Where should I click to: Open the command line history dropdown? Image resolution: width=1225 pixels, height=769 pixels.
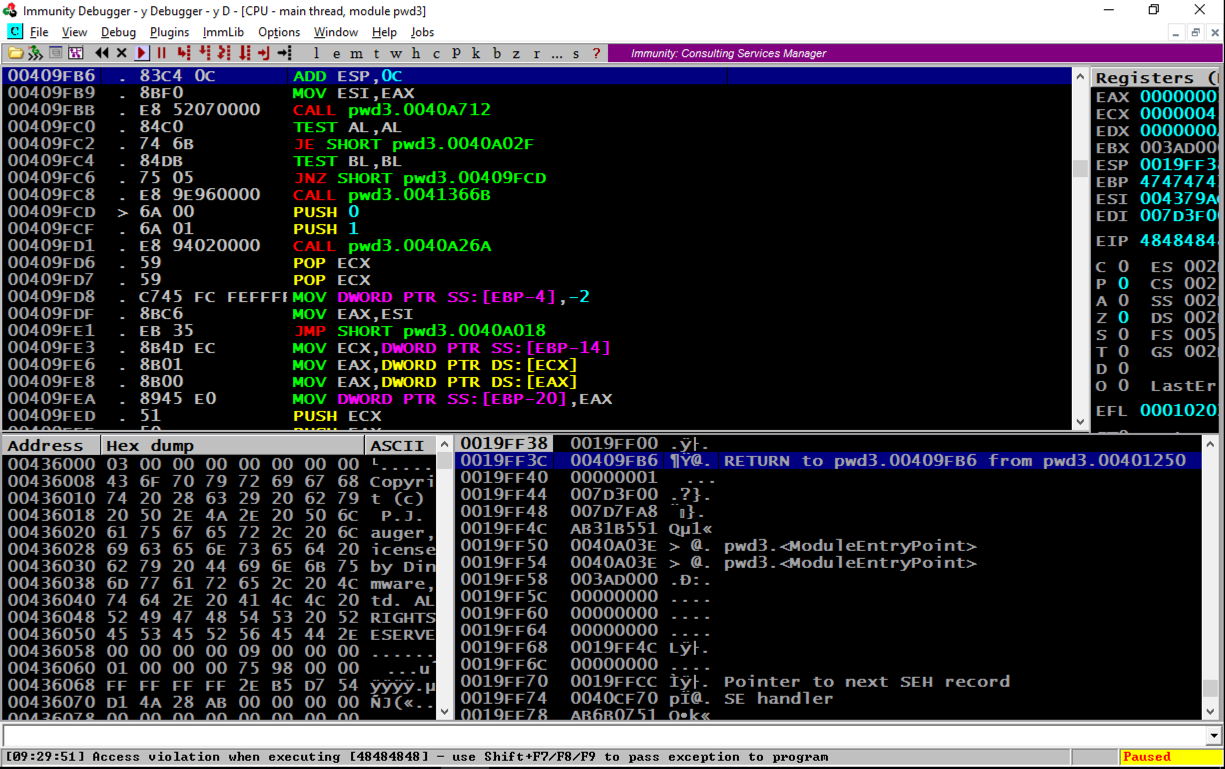tap(1213, 735)
